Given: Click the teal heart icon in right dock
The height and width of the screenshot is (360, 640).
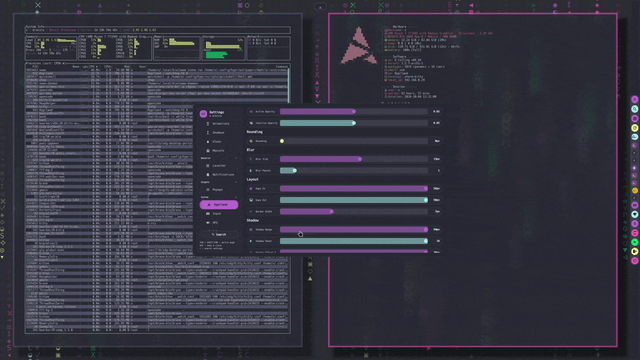Looking at the screenshot, I should [x=635, y=214].
